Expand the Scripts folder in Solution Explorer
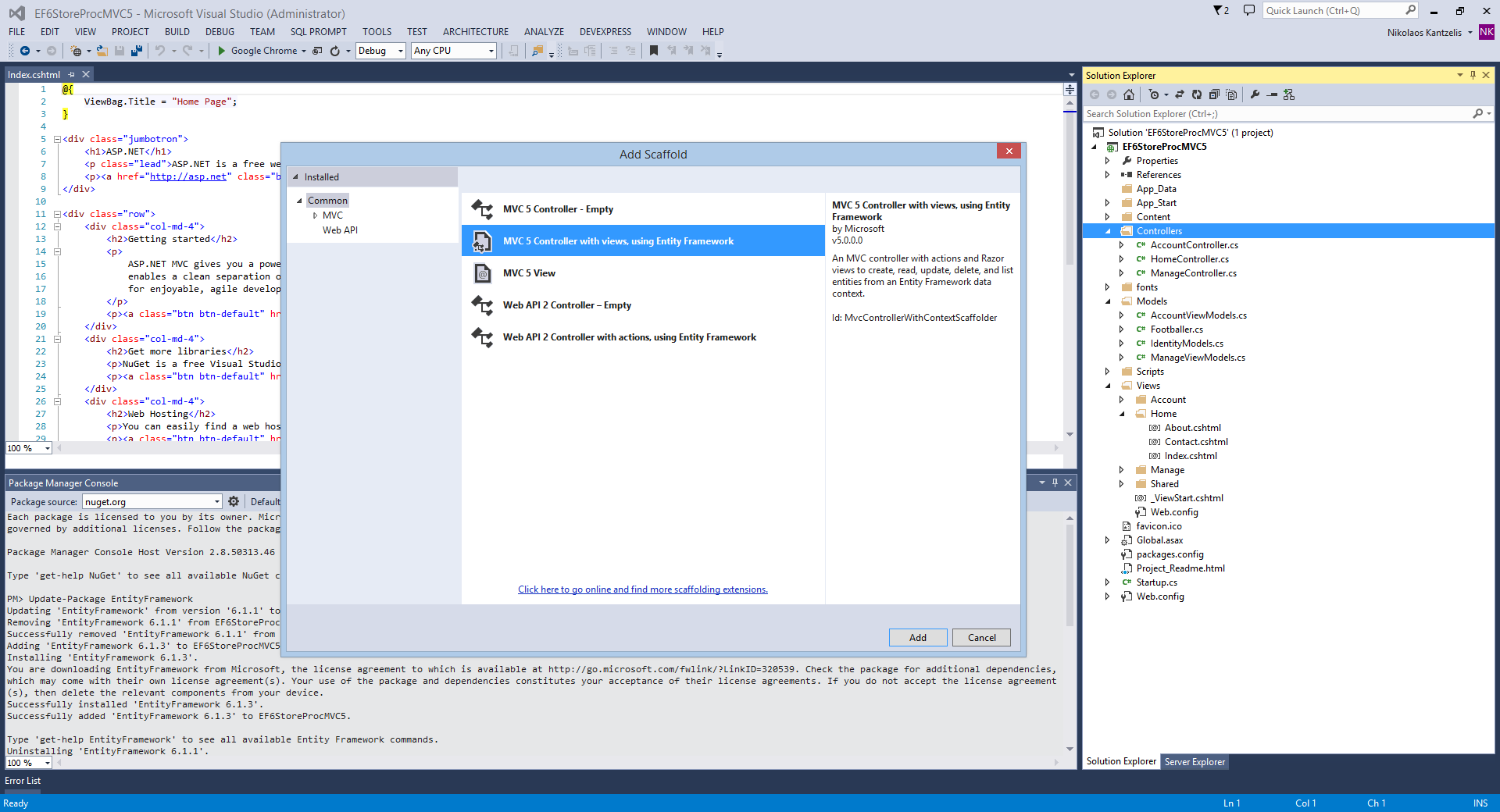The width and height of the screenshot is (1500, 812). pyautogui.click(x=1108, y=372)
